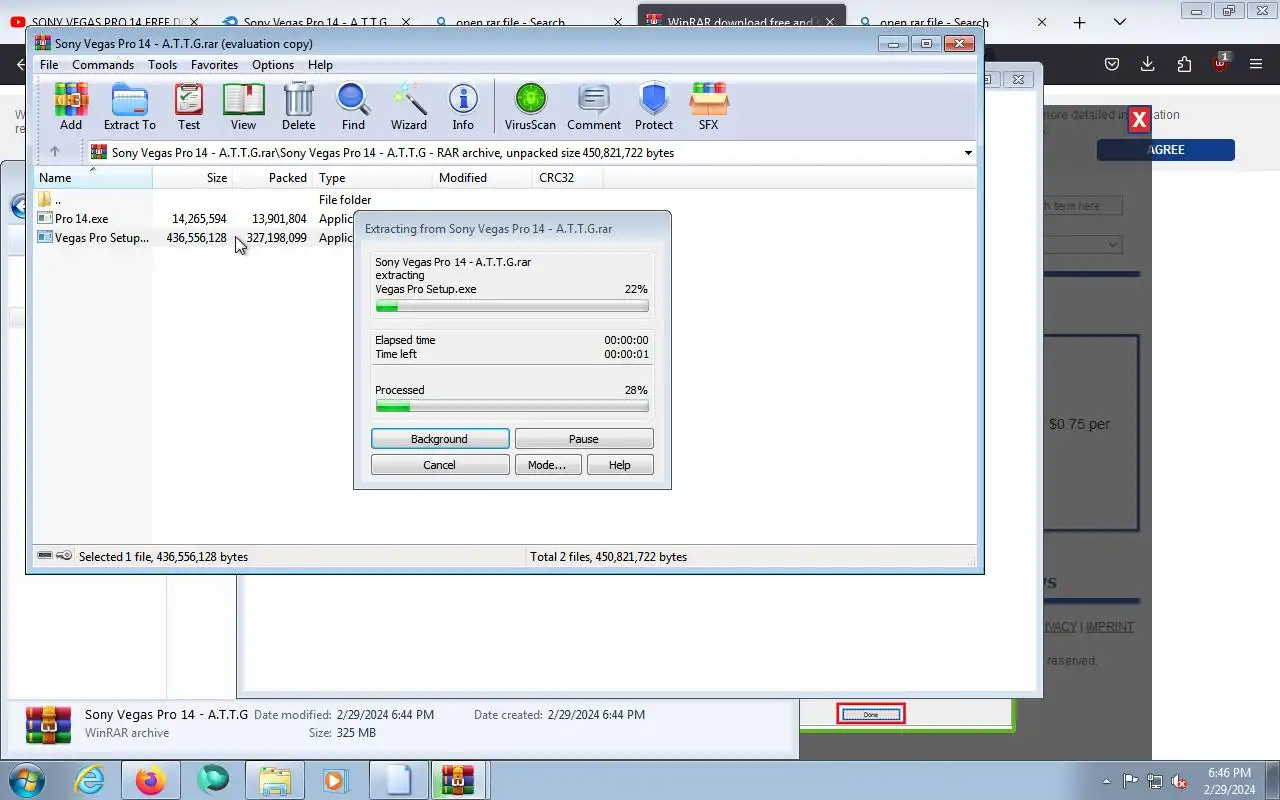Sort by Modified column header
This screenshot has width=1280, height=800.
click(x=483, y=178)
